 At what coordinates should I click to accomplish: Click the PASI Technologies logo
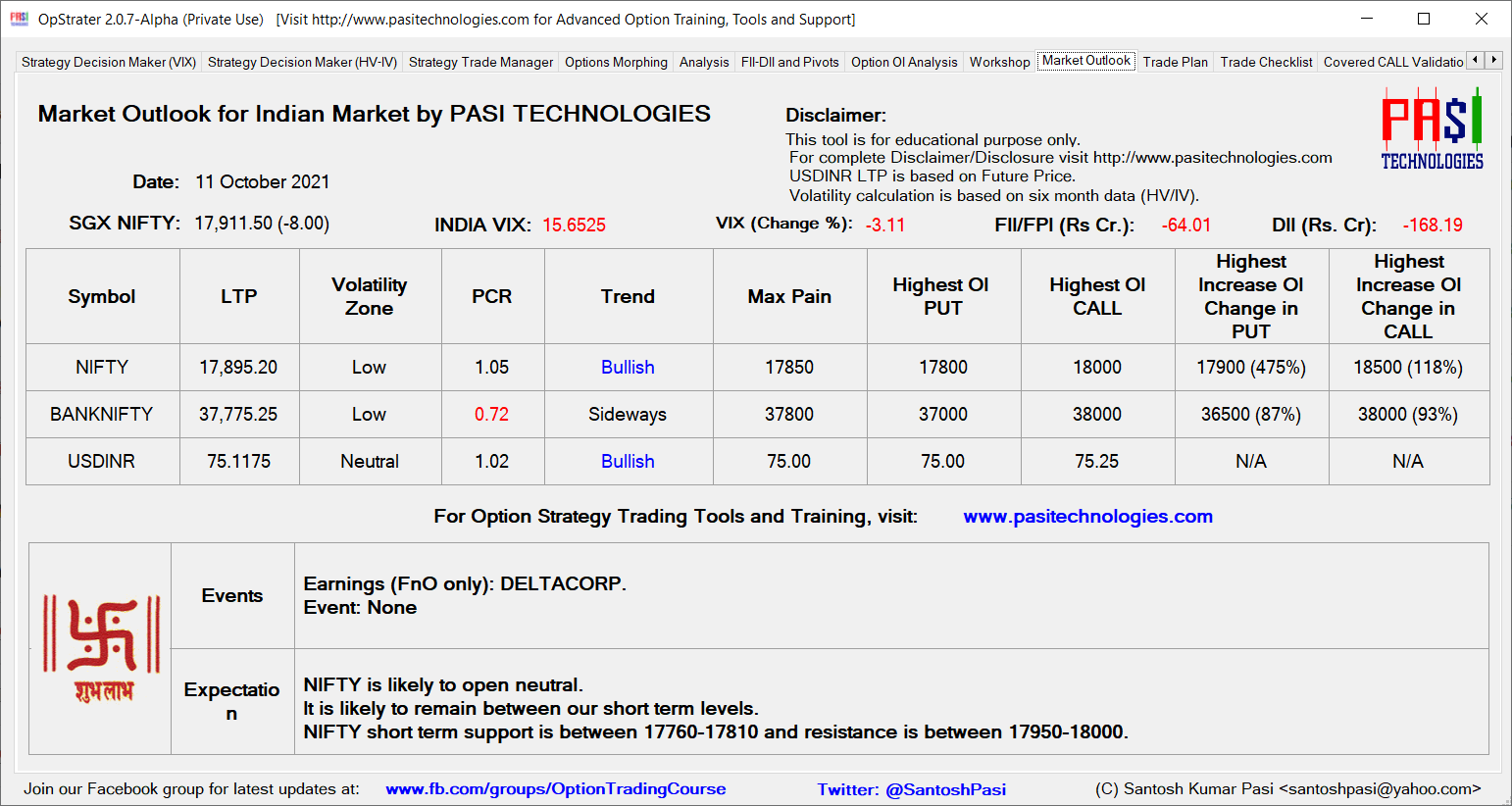[x=1432, y=129]
